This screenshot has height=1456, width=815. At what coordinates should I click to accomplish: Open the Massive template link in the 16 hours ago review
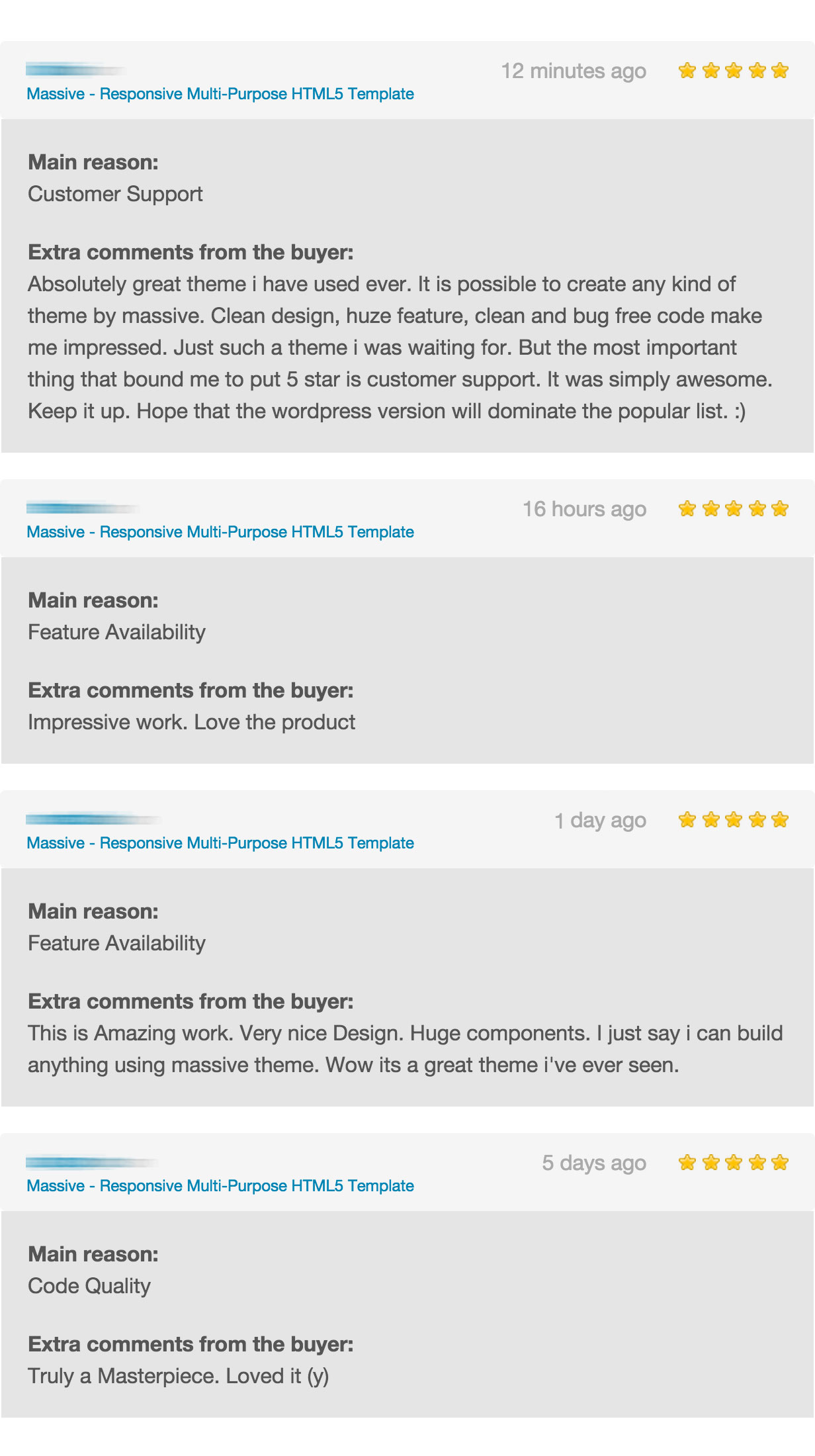coord(220,532)
